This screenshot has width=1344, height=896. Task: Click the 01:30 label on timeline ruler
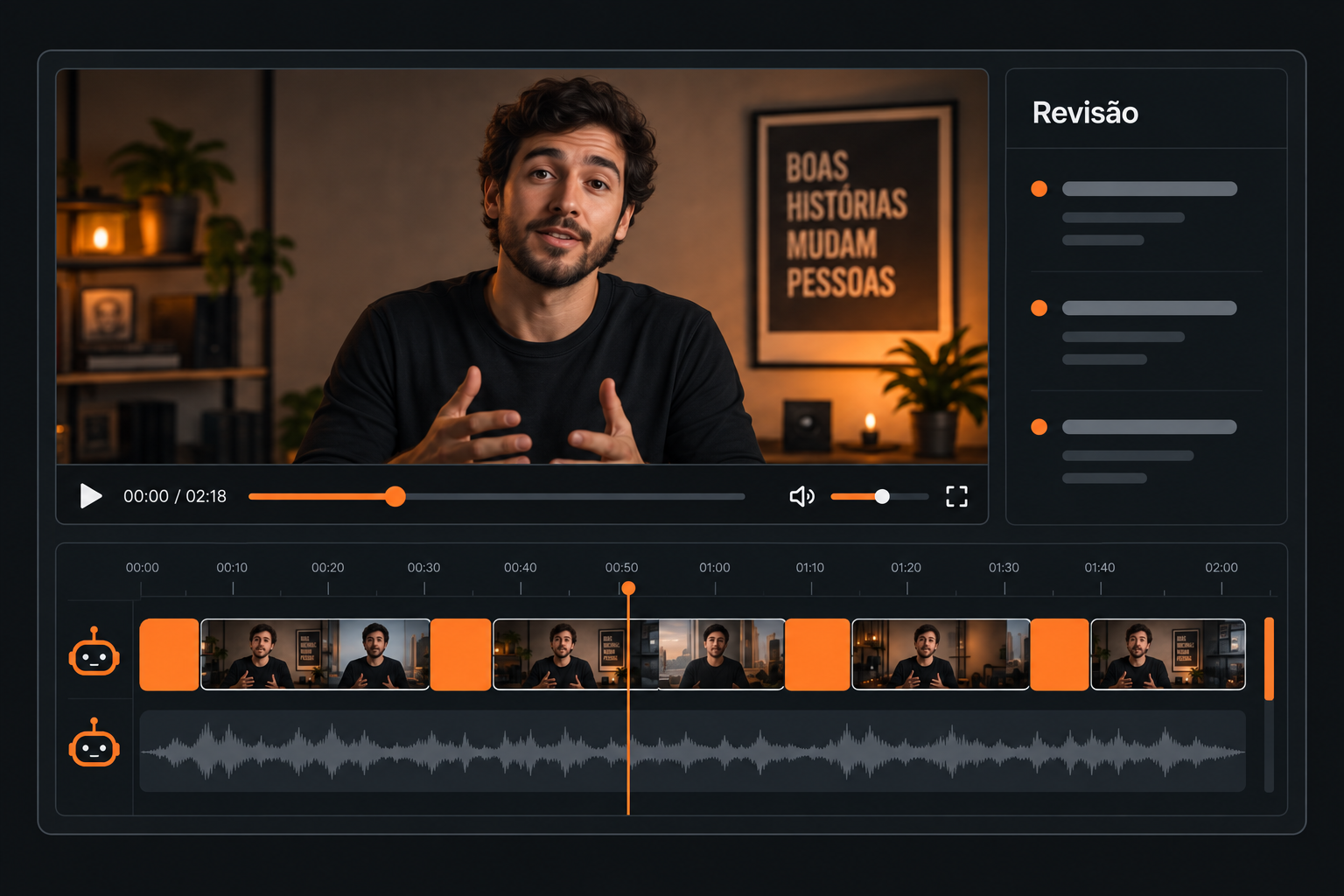(1004, 567)
